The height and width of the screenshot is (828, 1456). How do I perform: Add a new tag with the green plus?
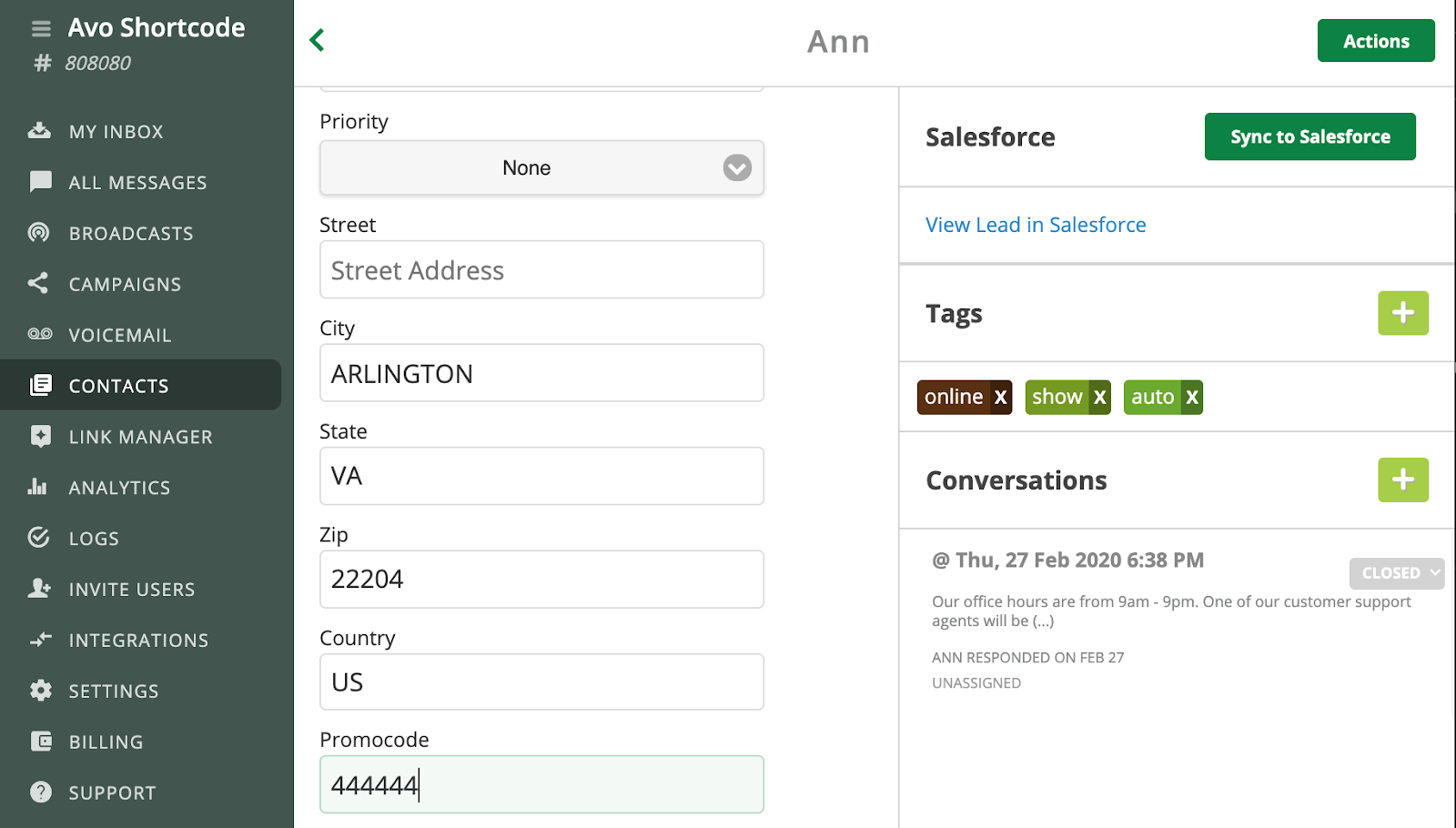click(1402, 313)
